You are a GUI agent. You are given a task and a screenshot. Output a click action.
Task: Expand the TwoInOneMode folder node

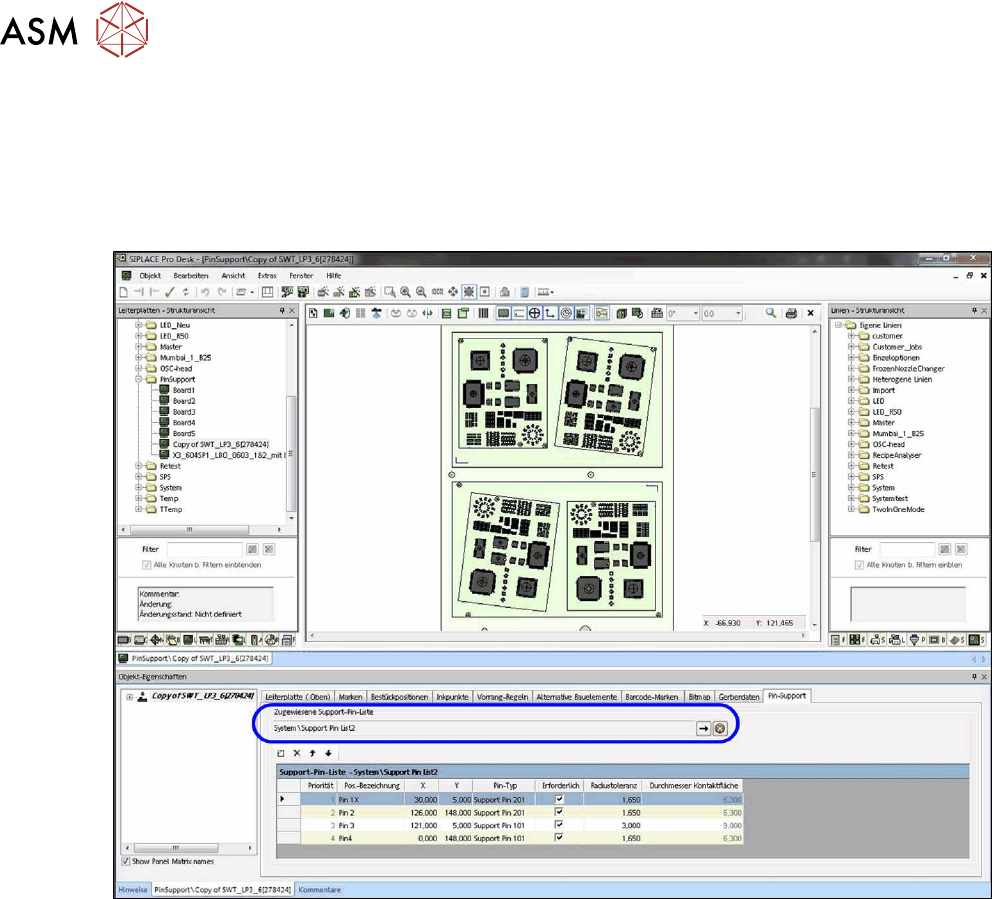pos(852,509)
